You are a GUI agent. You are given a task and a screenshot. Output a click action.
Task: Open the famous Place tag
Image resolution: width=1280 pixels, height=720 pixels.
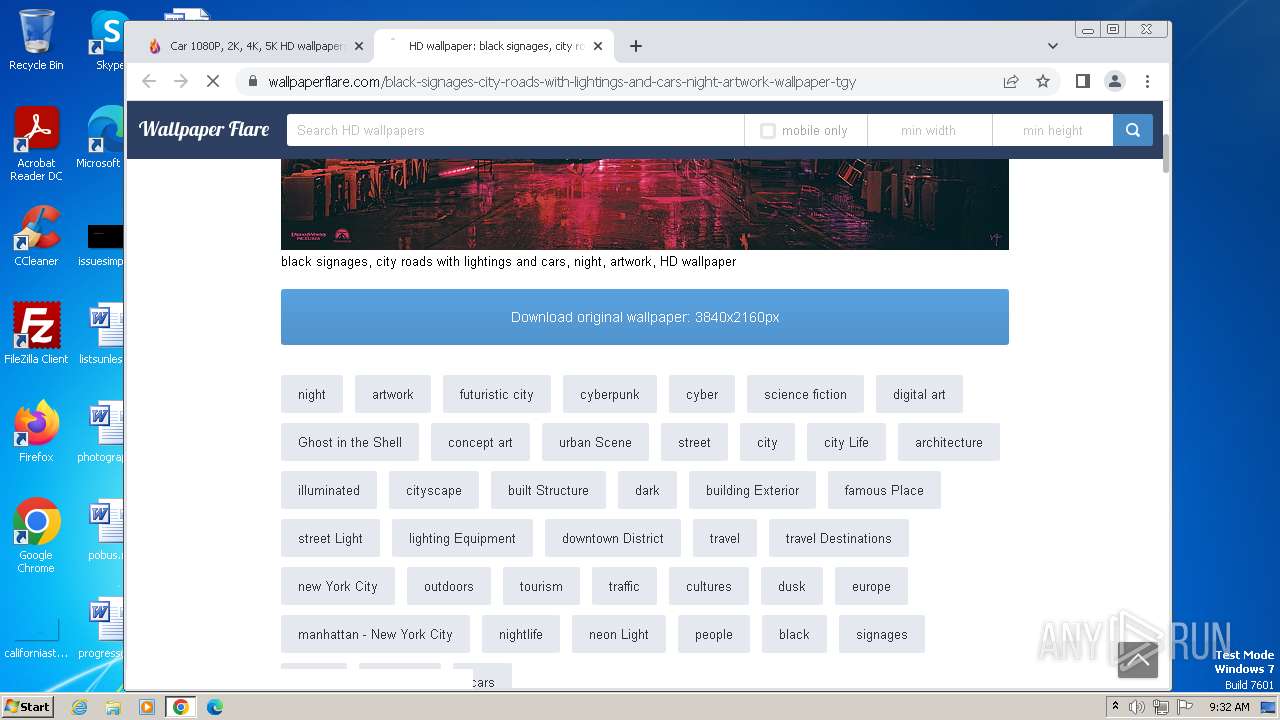coord(884,490)
